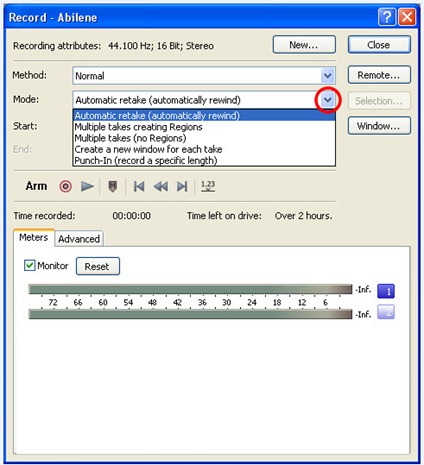Click the Rewind transport icon
Image resolution: width=424 pixels, height=465 pixels.
point(161,186)
